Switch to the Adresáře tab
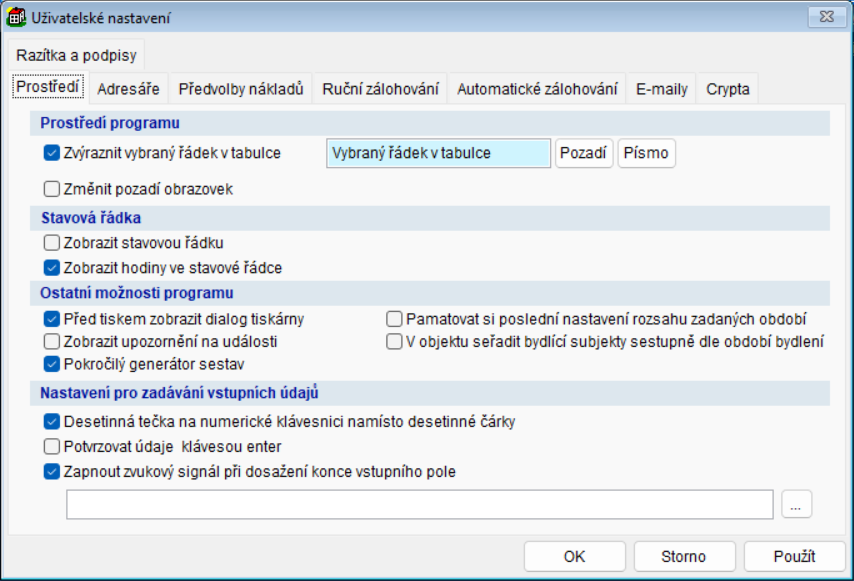This screenshot has width=854, height=581. click(x=128, y=89)
